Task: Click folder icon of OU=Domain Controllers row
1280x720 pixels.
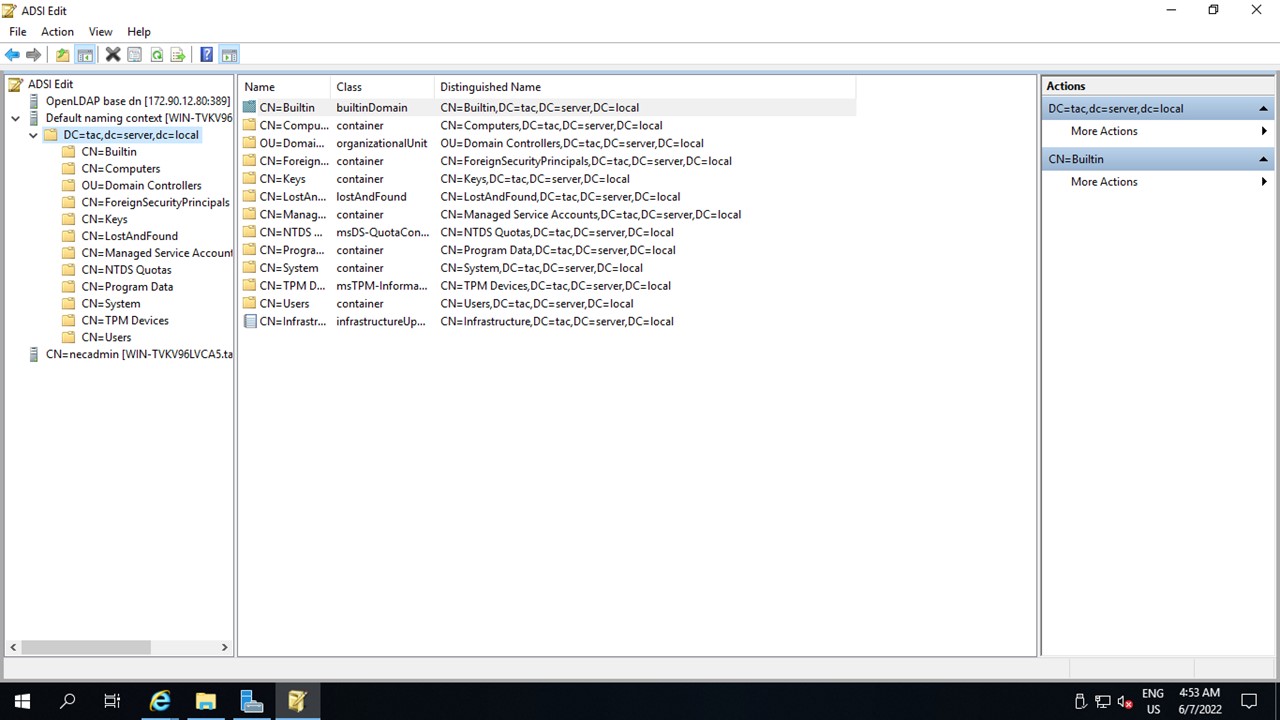Action: click(250, 143)
